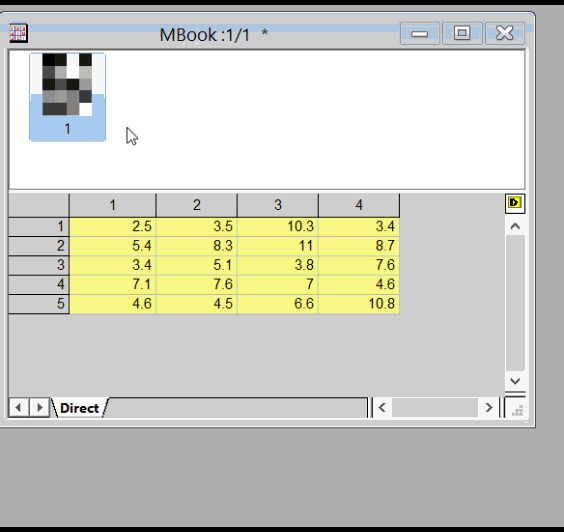This screenshot has height=532, width=564.
Task: Click the yellow D data-mode icon
Action: (515, 203)
